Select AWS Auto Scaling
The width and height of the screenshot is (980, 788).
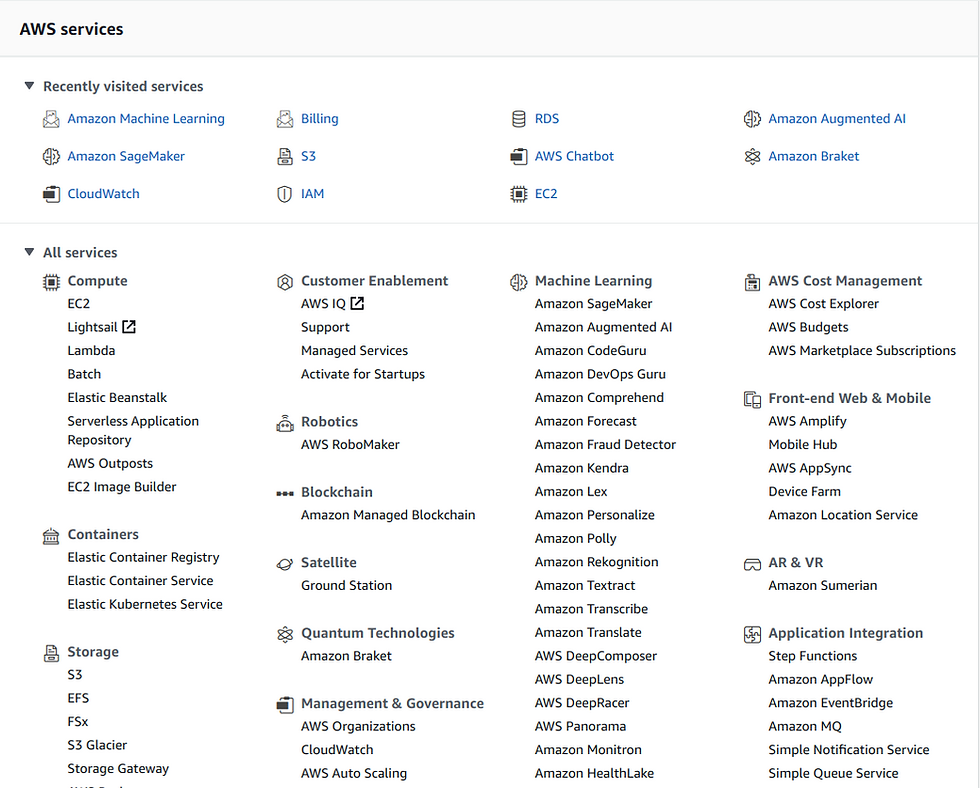coord(354,773)
